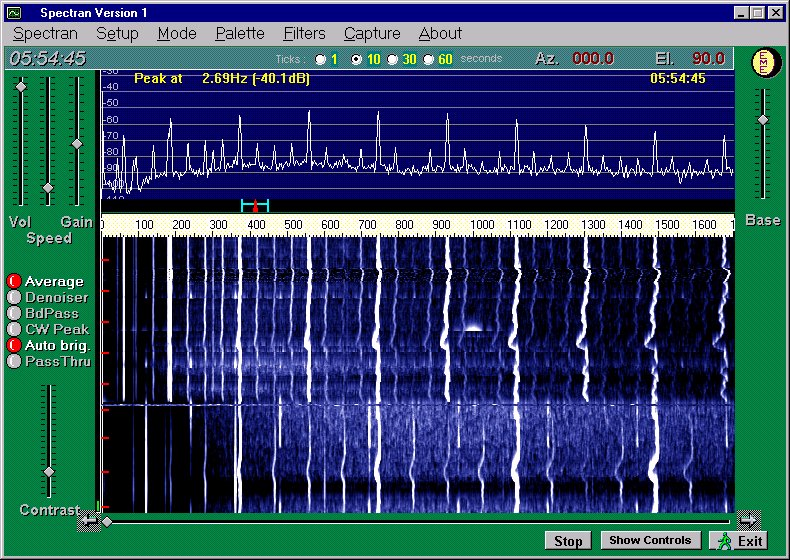Enable the Denoiser filter
This screenshot has width=790, height=560.
point(14,297)
